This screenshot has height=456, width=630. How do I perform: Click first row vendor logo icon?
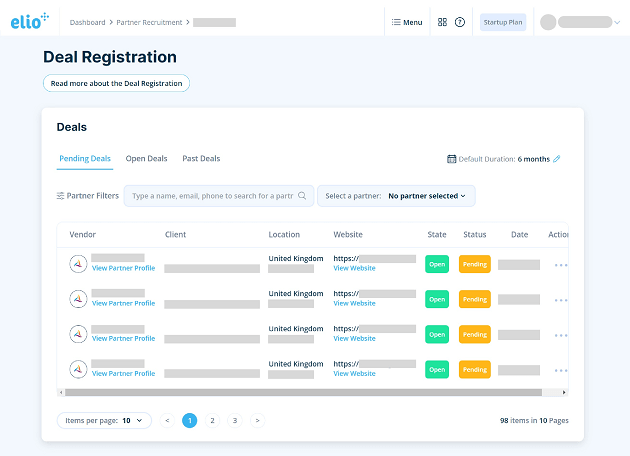(x=78, y=264)
